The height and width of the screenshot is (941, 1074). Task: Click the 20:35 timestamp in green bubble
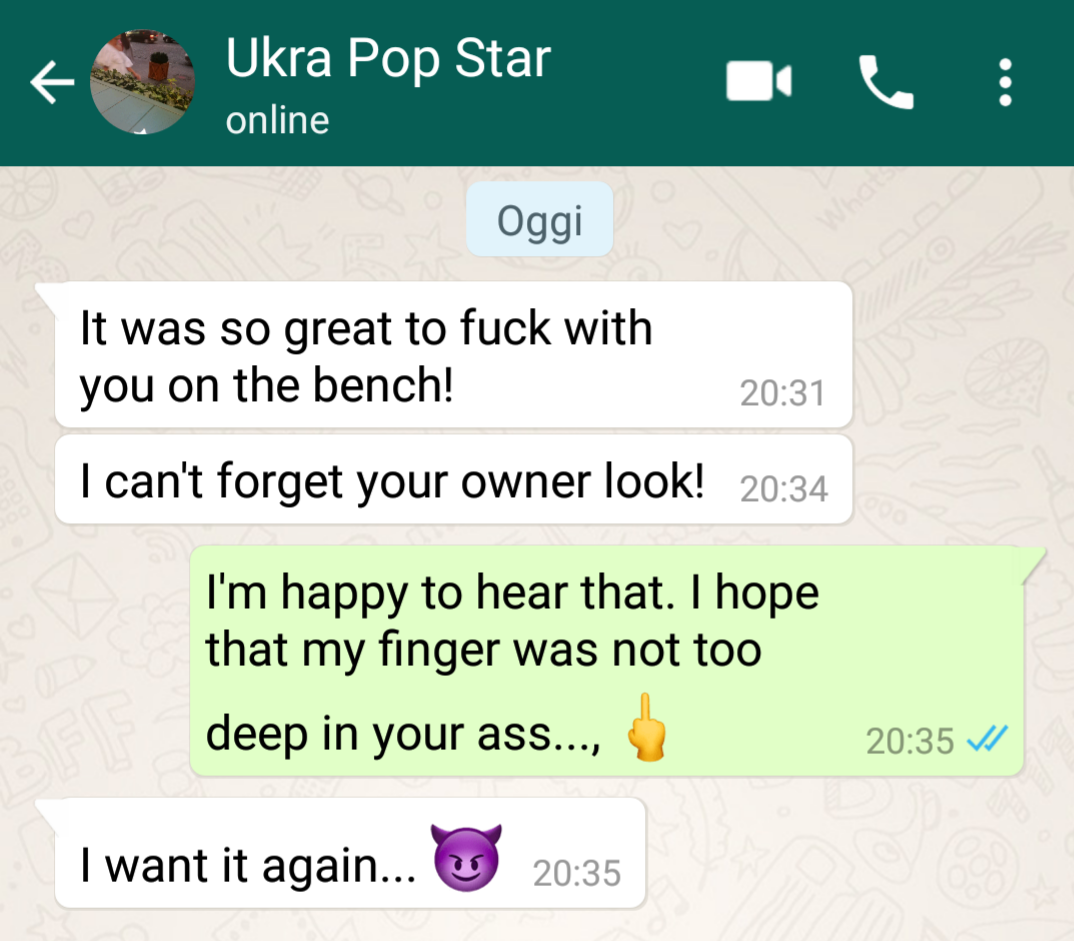coord(910,741)
